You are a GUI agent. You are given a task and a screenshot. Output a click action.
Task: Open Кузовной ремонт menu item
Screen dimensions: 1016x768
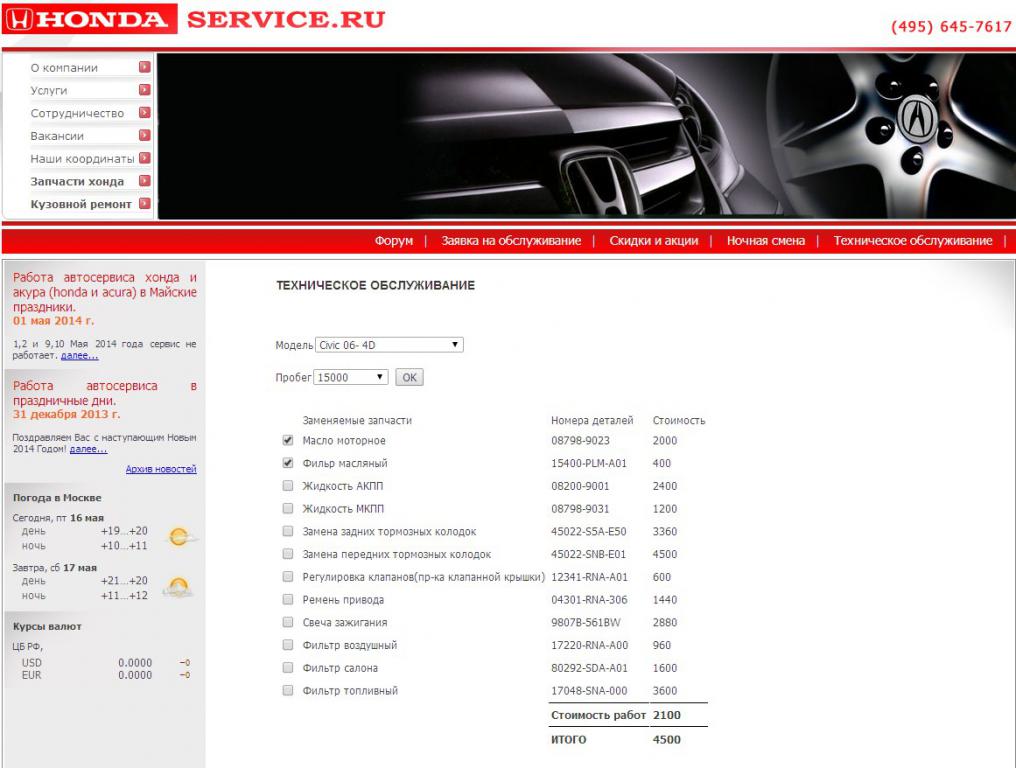tap(81, 204)
